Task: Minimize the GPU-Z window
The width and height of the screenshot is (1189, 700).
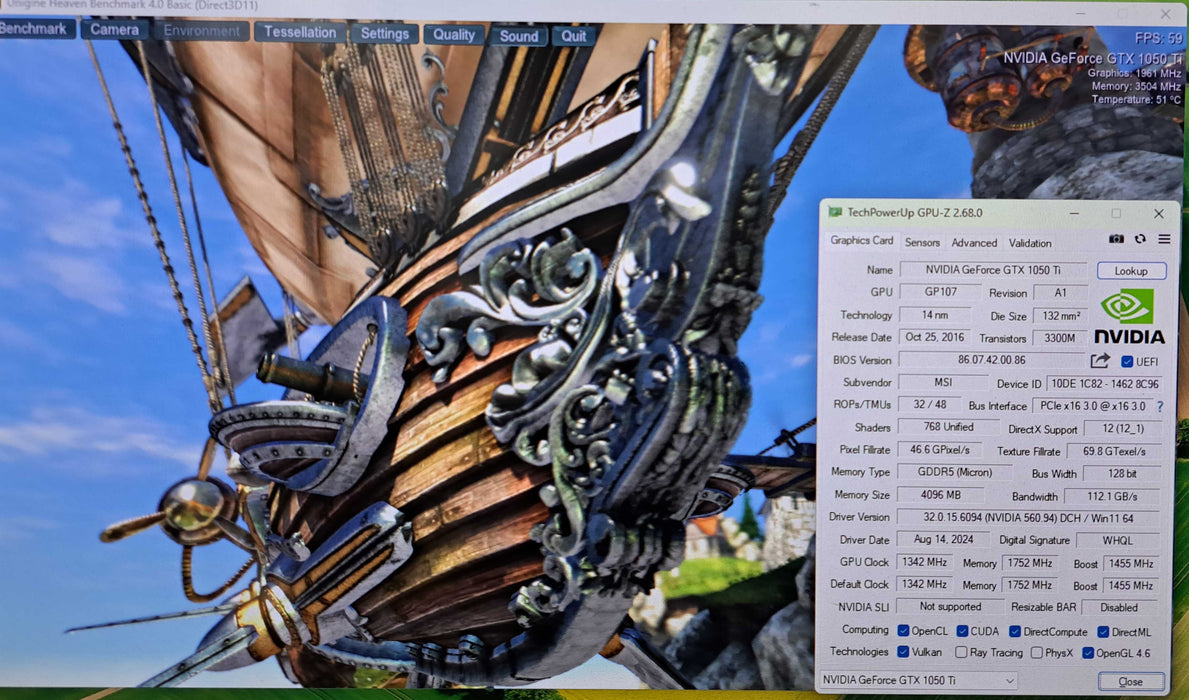Action: click(1074, 213)
